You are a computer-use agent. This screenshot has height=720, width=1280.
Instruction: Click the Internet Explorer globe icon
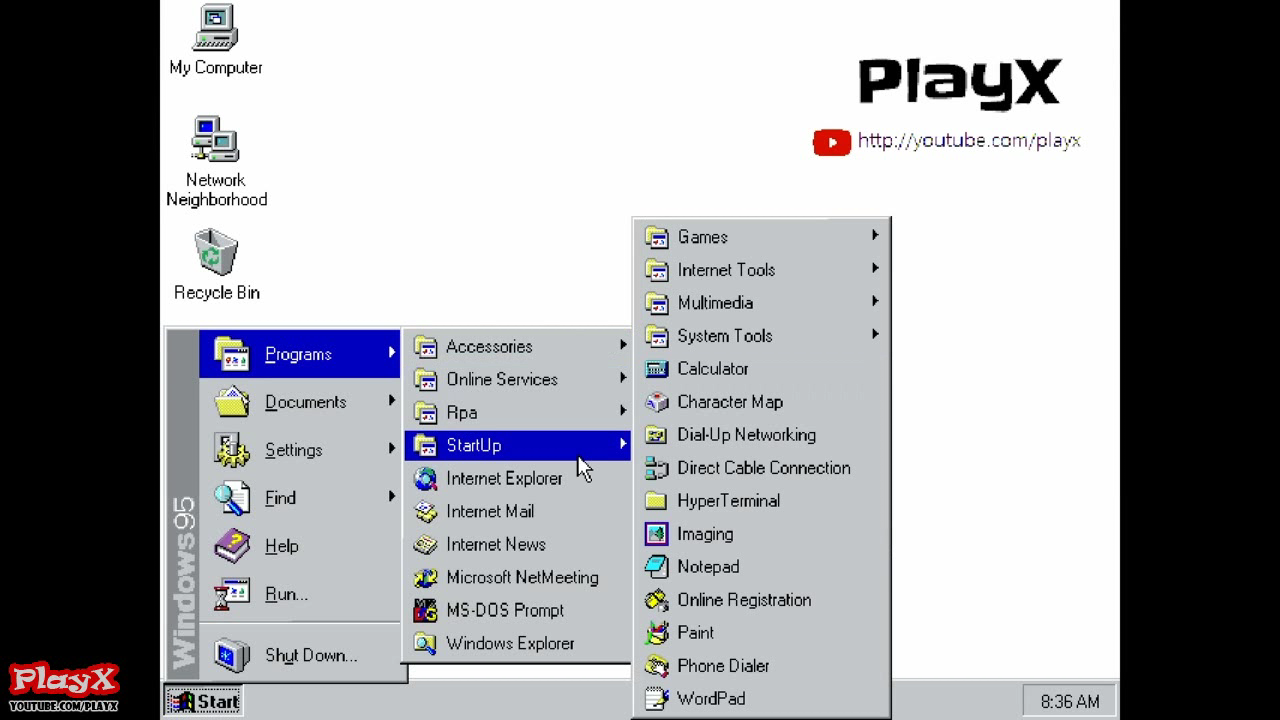[x=425, y=478]
